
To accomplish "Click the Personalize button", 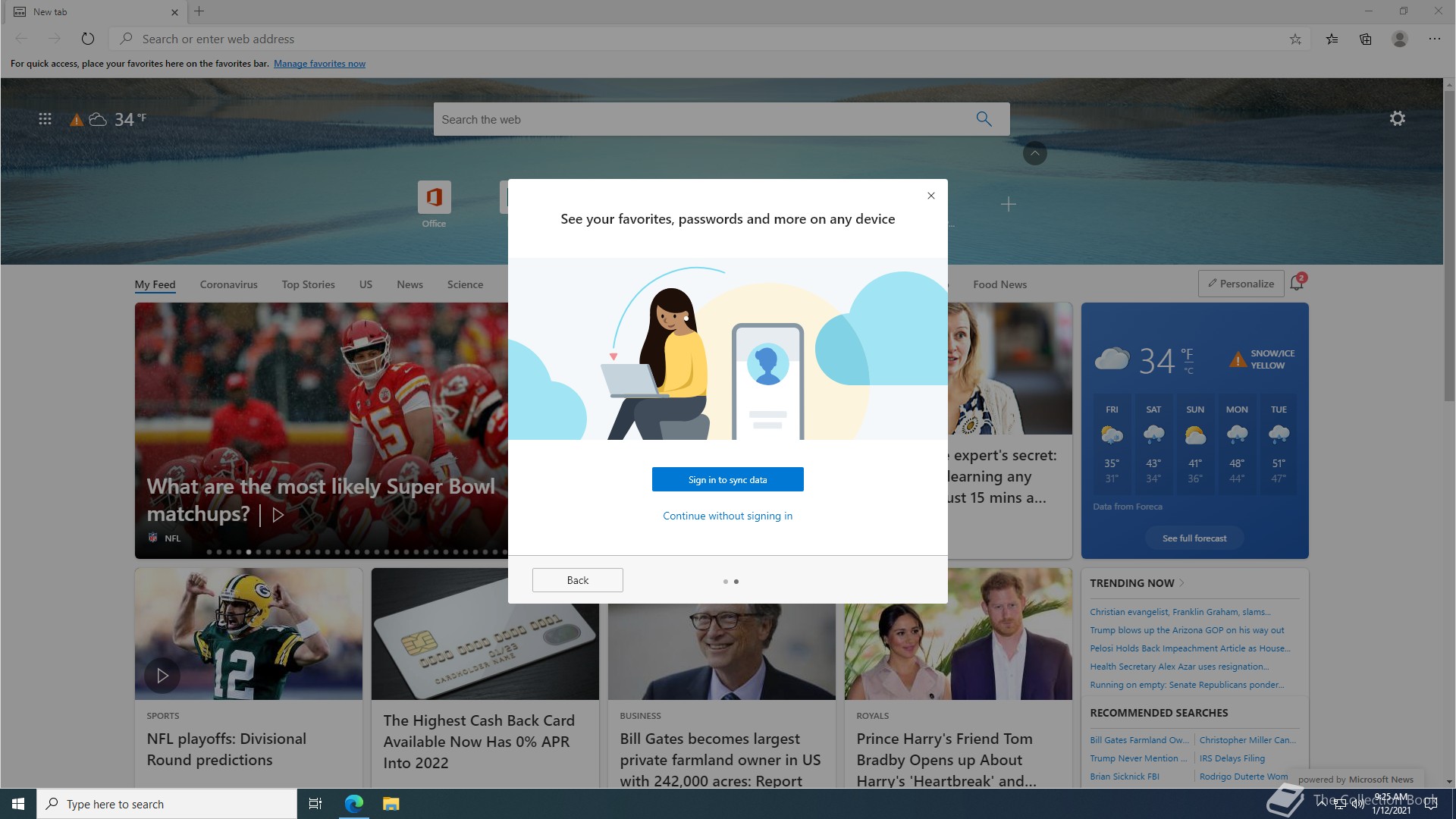I will [1241, 284].
